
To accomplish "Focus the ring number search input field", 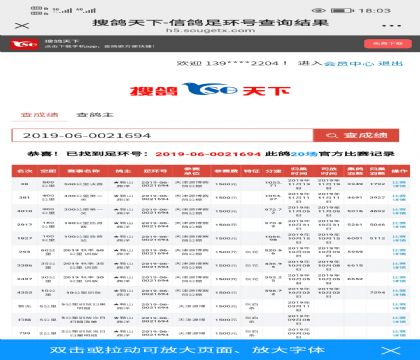I will point(163,135).
